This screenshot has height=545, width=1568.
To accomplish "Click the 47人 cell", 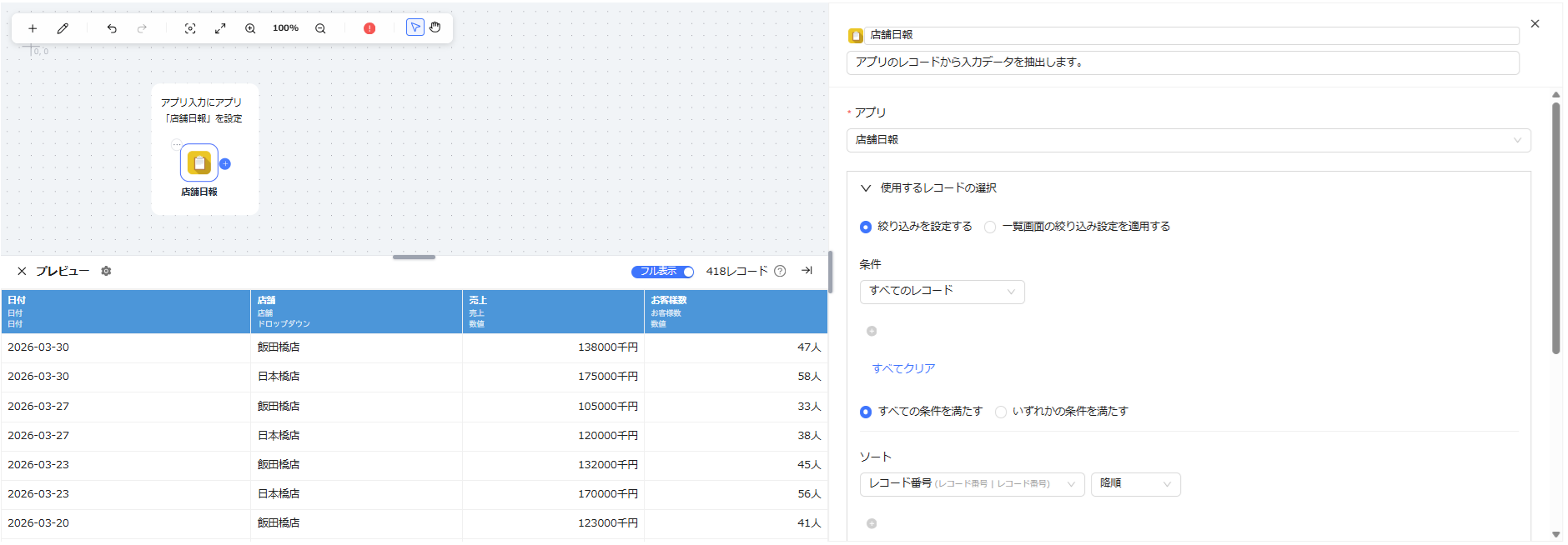I will coord(736,347).
